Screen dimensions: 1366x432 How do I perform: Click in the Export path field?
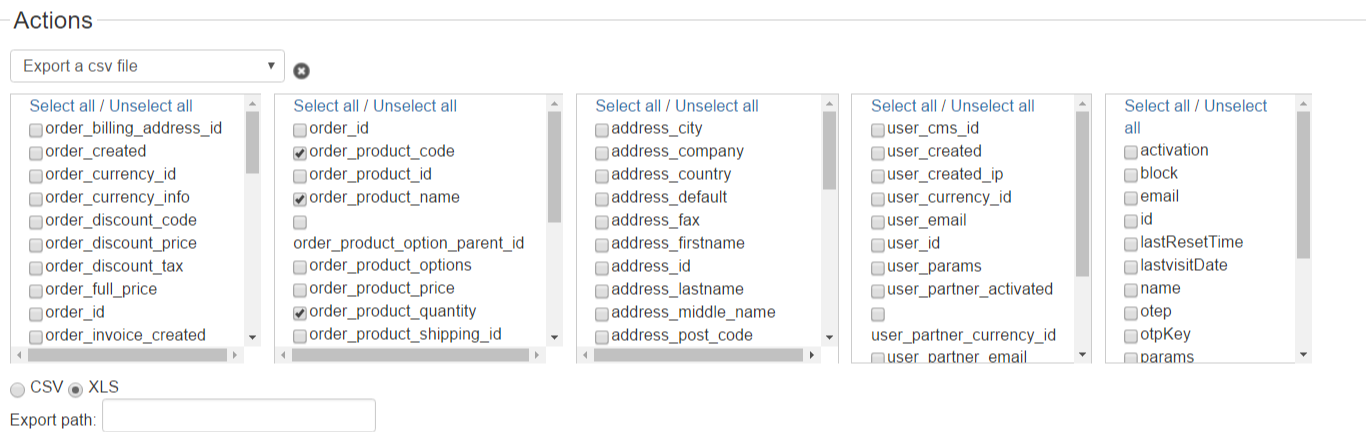coord(239,416)
